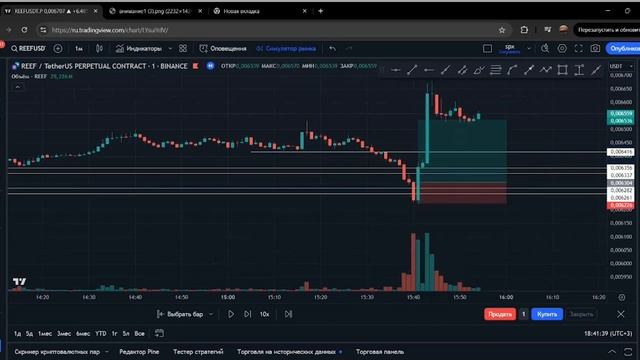
Task: Open the 1m timeframe selector
Action: pos(79,49)
